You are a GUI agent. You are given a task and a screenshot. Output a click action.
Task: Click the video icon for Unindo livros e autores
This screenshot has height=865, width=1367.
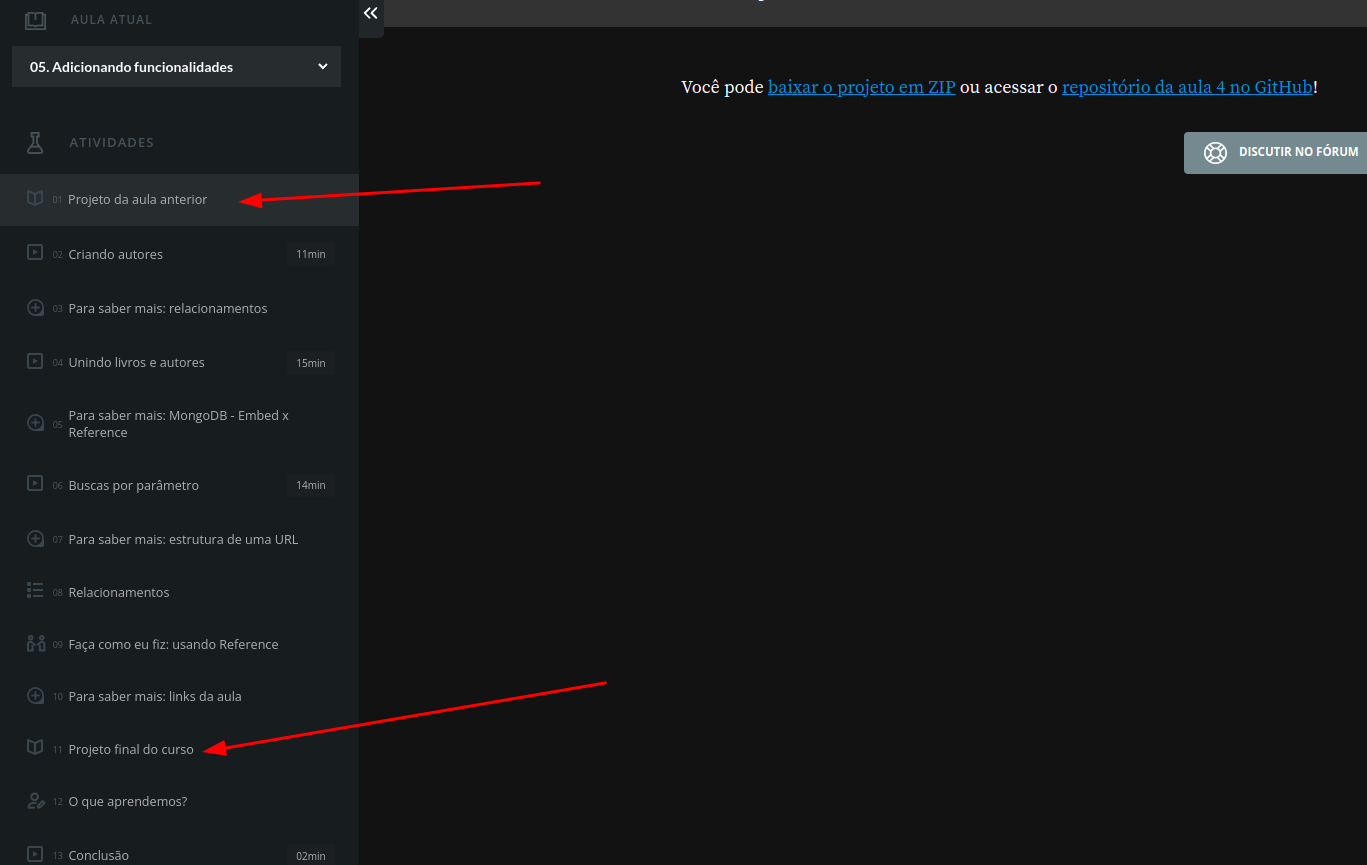[35, 361]
